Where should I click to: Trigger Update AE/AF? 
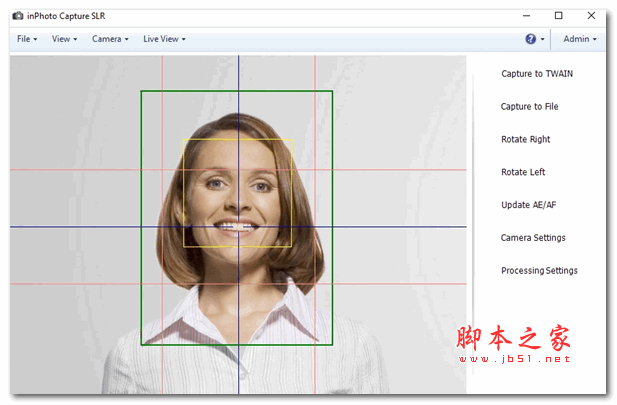tap(529, 205)
